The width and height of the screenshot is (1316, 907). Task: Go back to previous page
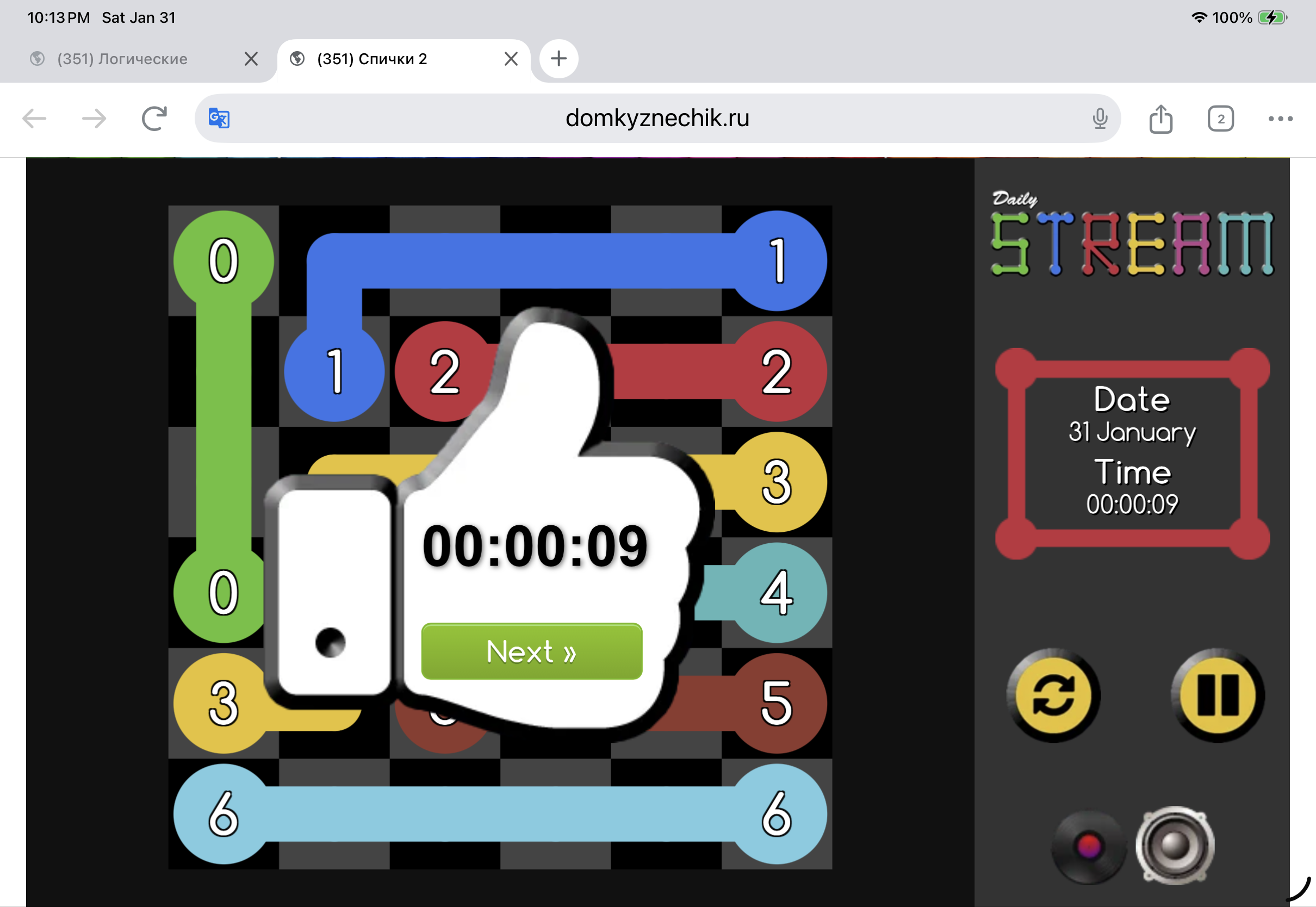point(34,118)
